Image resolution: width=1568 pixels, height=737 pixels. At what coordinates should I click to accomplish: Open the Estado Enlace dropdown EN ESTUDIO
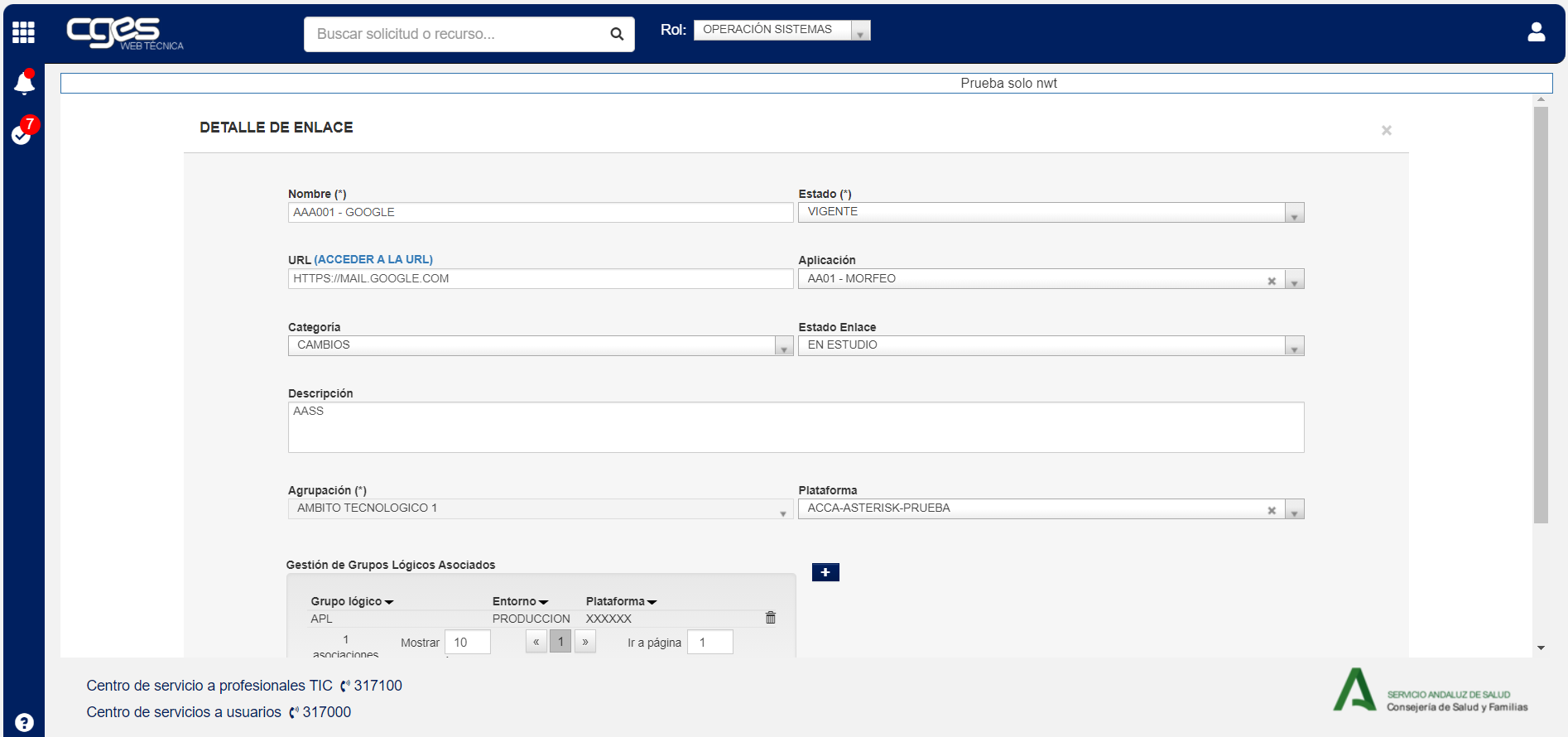tap(1051, 345)
